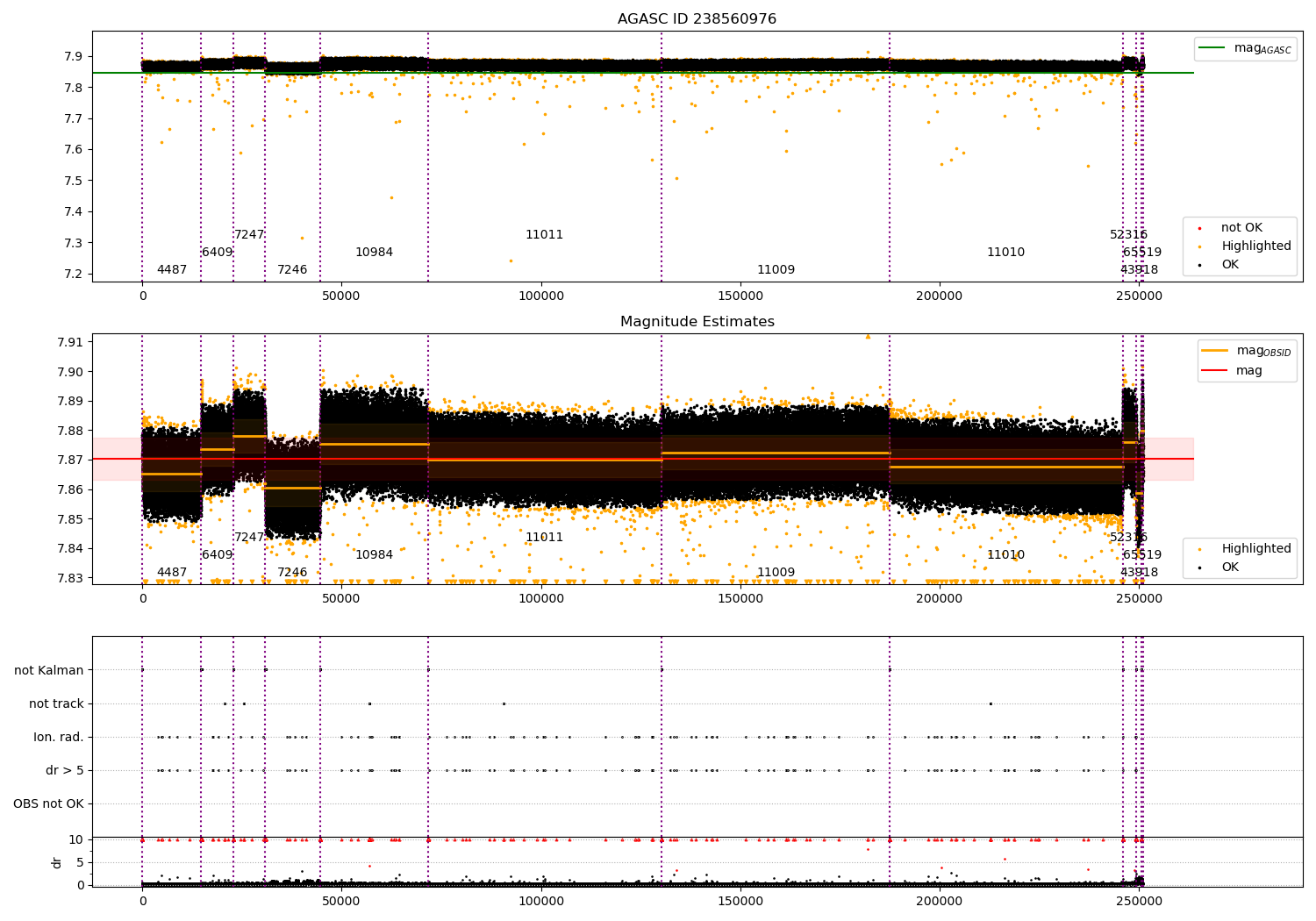
Task: Click the red 'not OK' legend entry
Action: [1231, 228]
